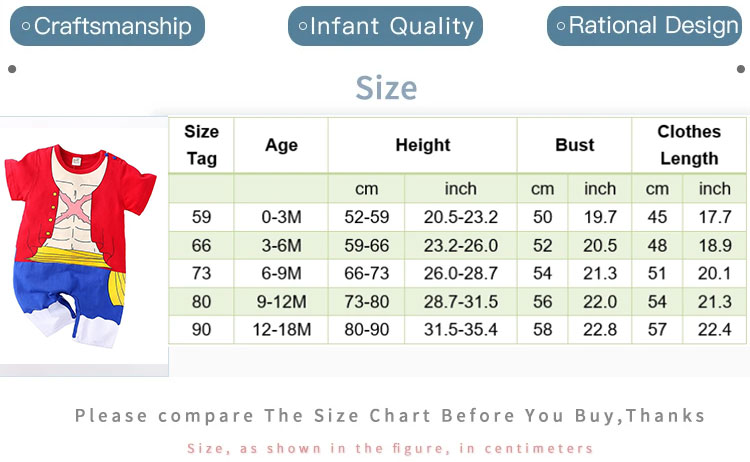This screenshot has height=462, width=750.
Task: Click the Craftsmanship badge
Action: [x=107, y=26]
